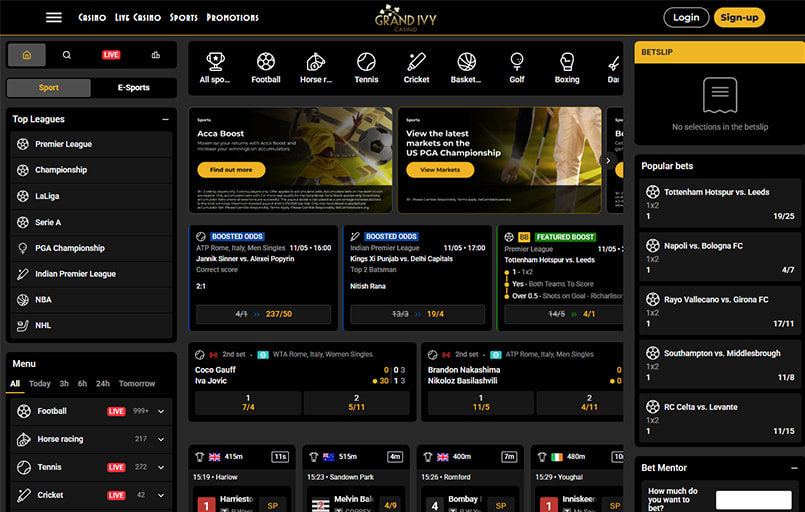Pick Southampton vs. Middlesbrough bet 11/8

[x=720, y=365]
